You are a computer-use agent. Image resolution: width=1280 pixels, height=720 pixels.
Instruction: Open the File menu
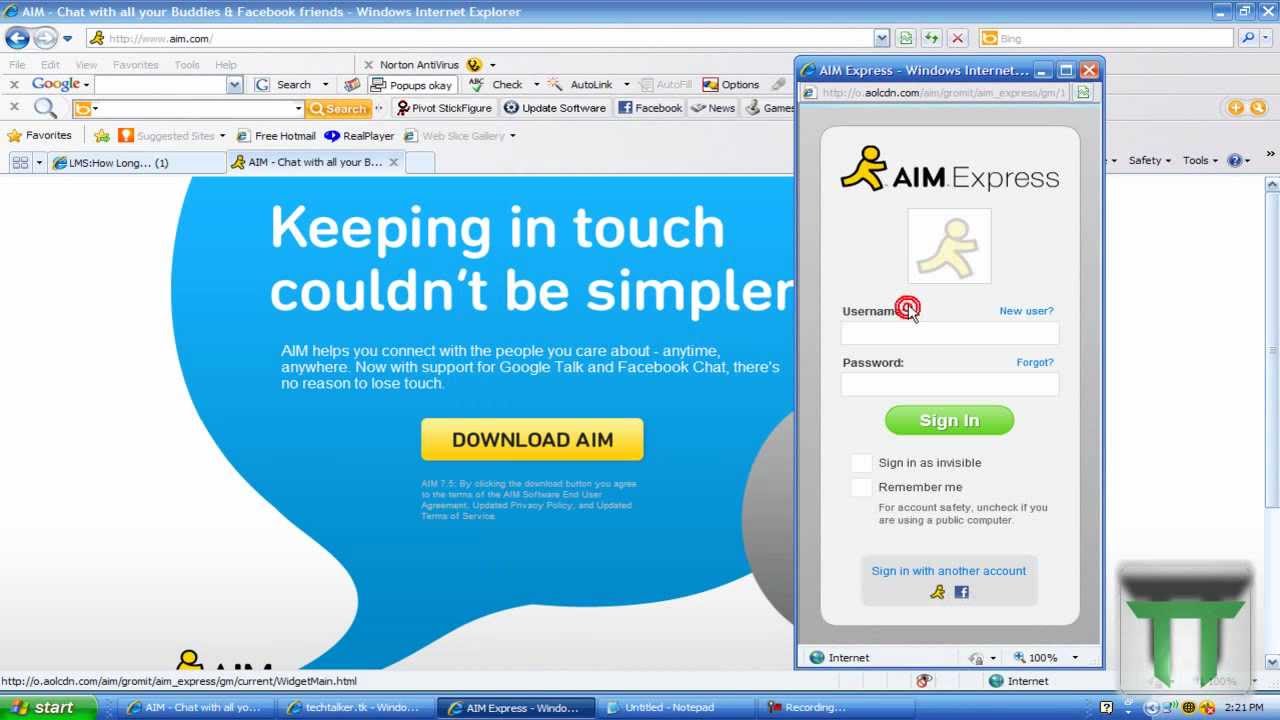click(x=17, y=65)
